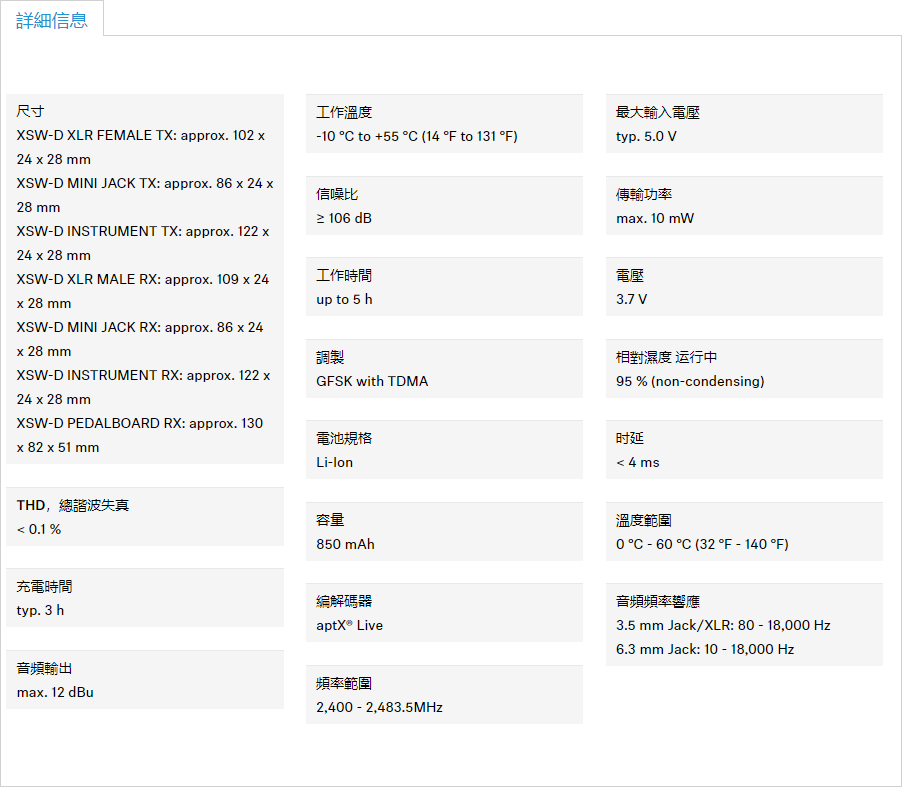This screenshot has width=905, height=790.
Task: Click the XSW-D XLR MALE RX dimensions line
Action: pyautogui.click(x=143, y=291)
